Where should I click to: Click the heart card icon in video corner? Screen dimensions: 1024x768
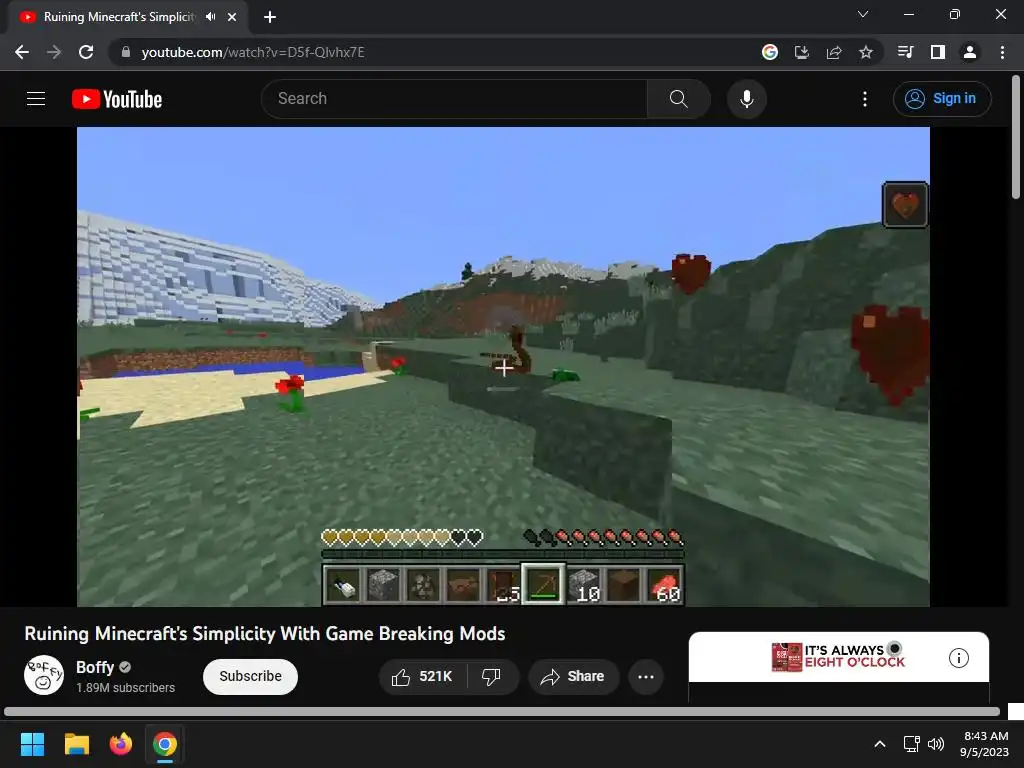pyautogui.click(x=904, y=204)
